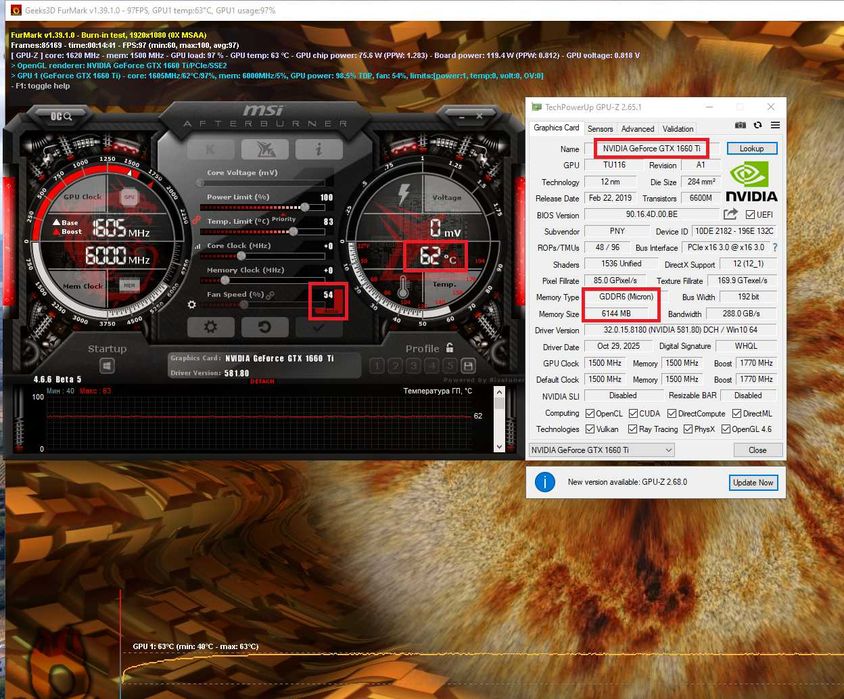Click the Core Voltage slider track
This screenshot has width=844, height=699.
click(x=263, y=183)
